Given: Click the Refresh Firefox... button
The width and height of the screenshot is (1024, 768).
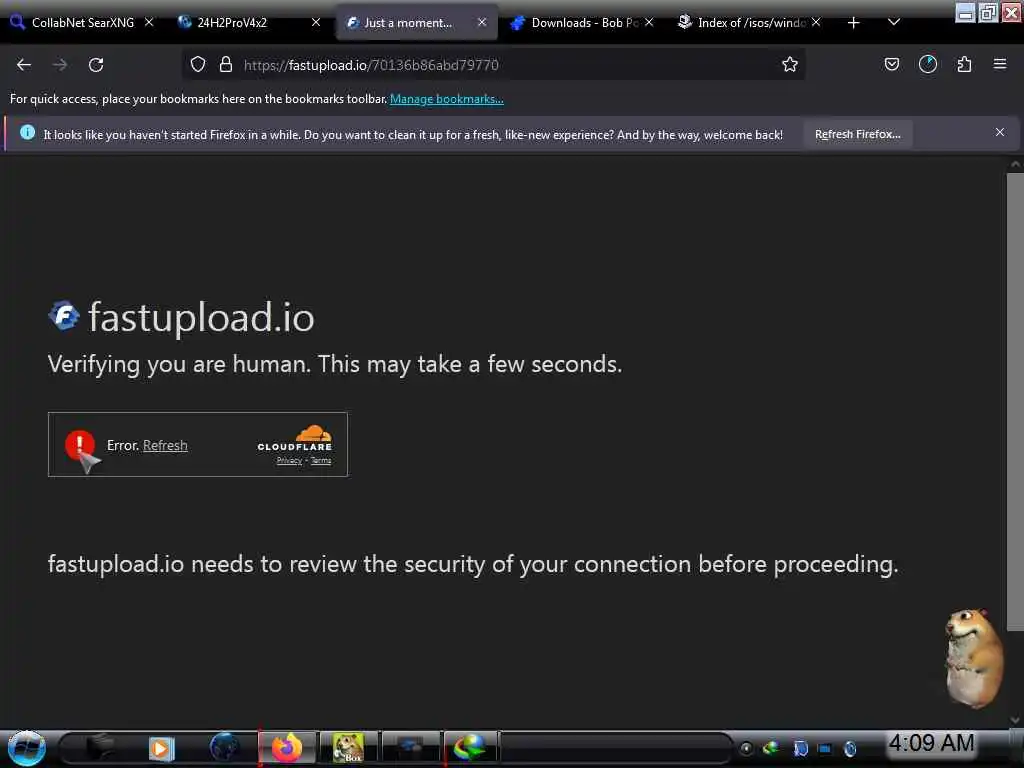Looking at the screenshot, I should [x=857, y=134].
